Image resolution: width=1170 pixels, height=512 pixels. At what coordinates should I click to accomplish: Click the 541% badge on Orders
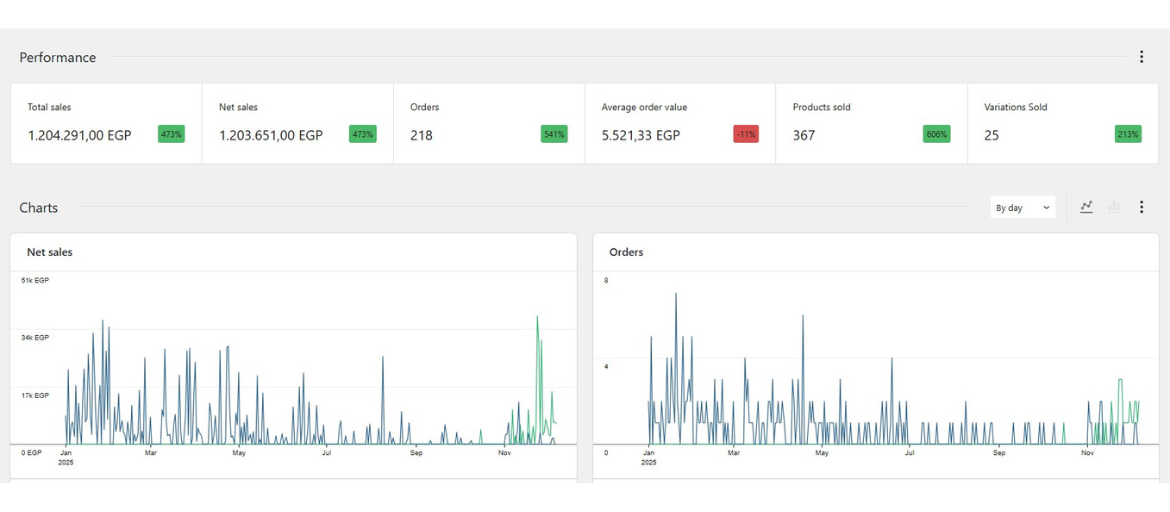pos(554,134)
